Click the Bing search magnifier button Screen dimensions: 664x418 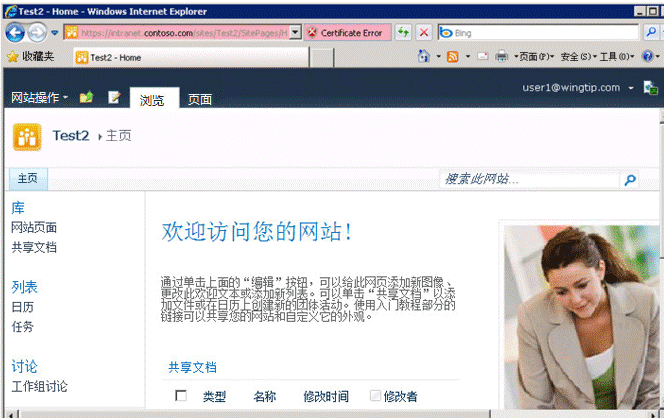(x=651, y=32)
